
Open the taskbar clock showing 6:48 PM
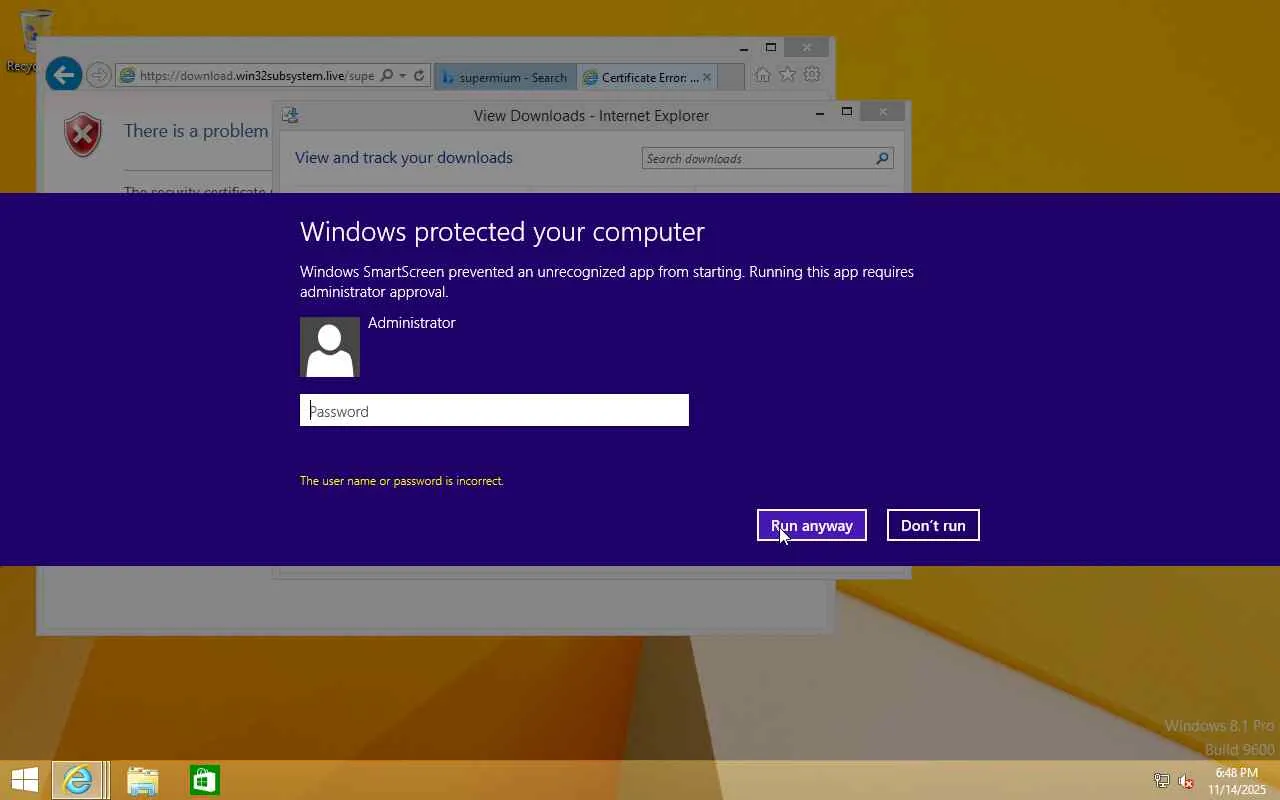[1237, 781]
